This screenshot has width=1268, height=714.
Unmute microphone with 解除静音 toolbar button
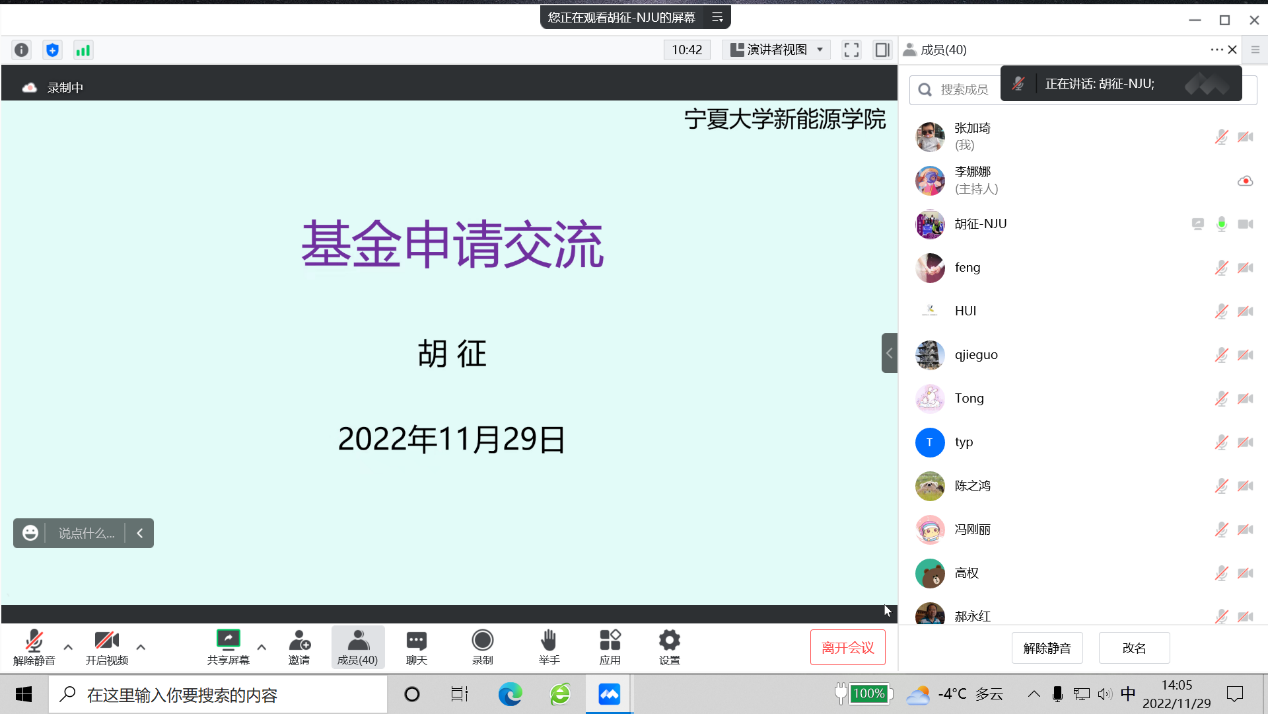click(x=34, y=647)
